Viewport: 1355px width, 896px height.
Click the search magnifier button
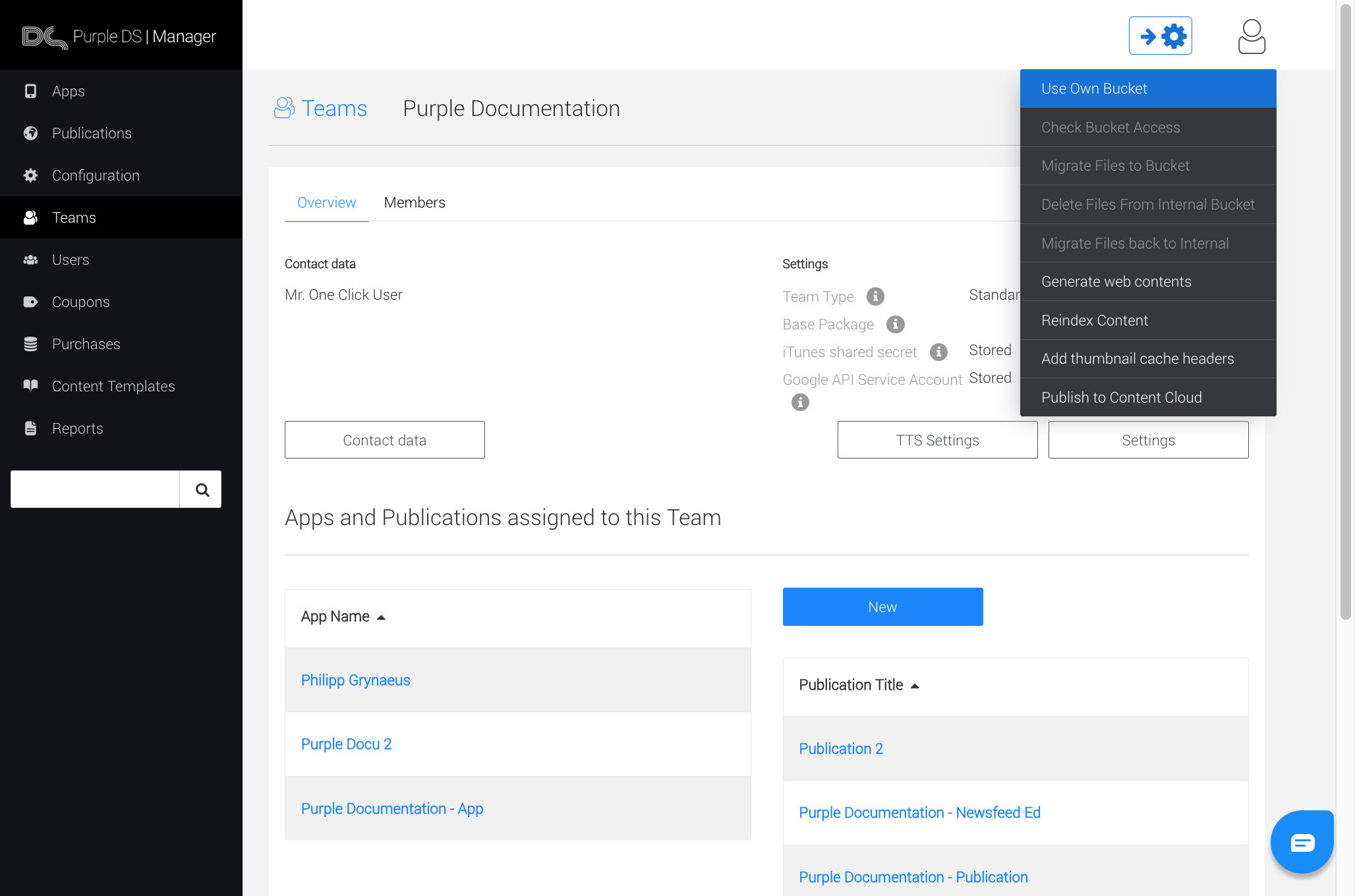point(200,489)
